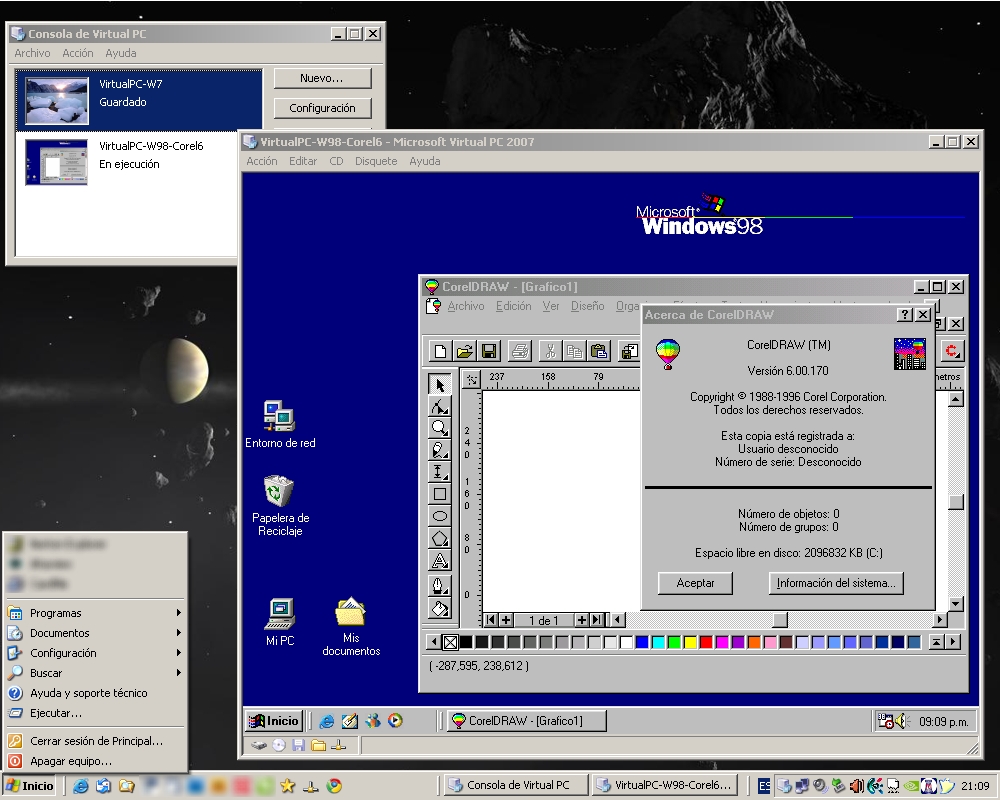This screenshot has height=800, width=1000.
Task: Pick the blue swatch in the color palette
Action: point(642,642)
